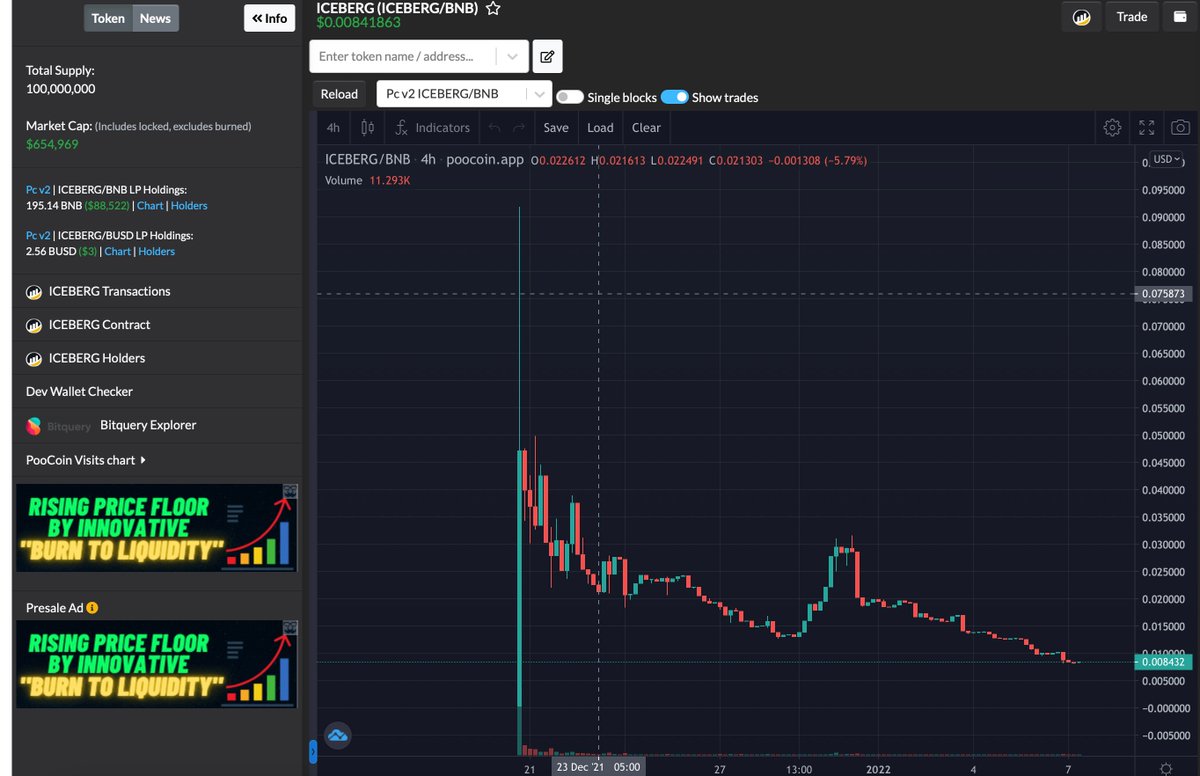Viewport: 1200px width, 776px height.
Task: Click the Presale Ad banner below label
Action: click(x=156, y=664)
